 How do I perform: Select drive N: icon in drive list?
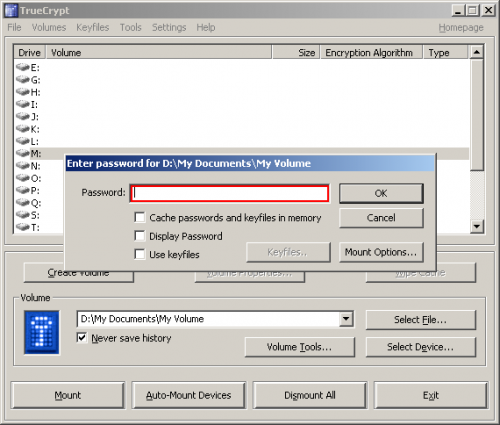pyautogui.click(x=23, y=166)
